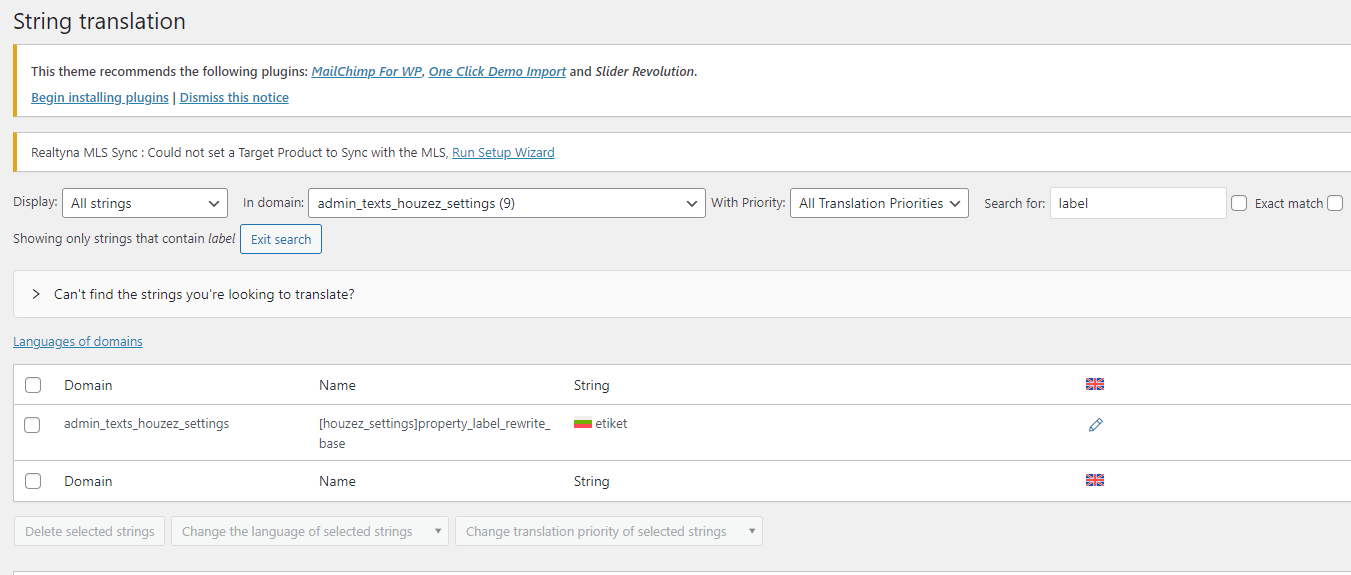Click the Languages of domains link
1351x575 pixels.
tap(78, 342)
